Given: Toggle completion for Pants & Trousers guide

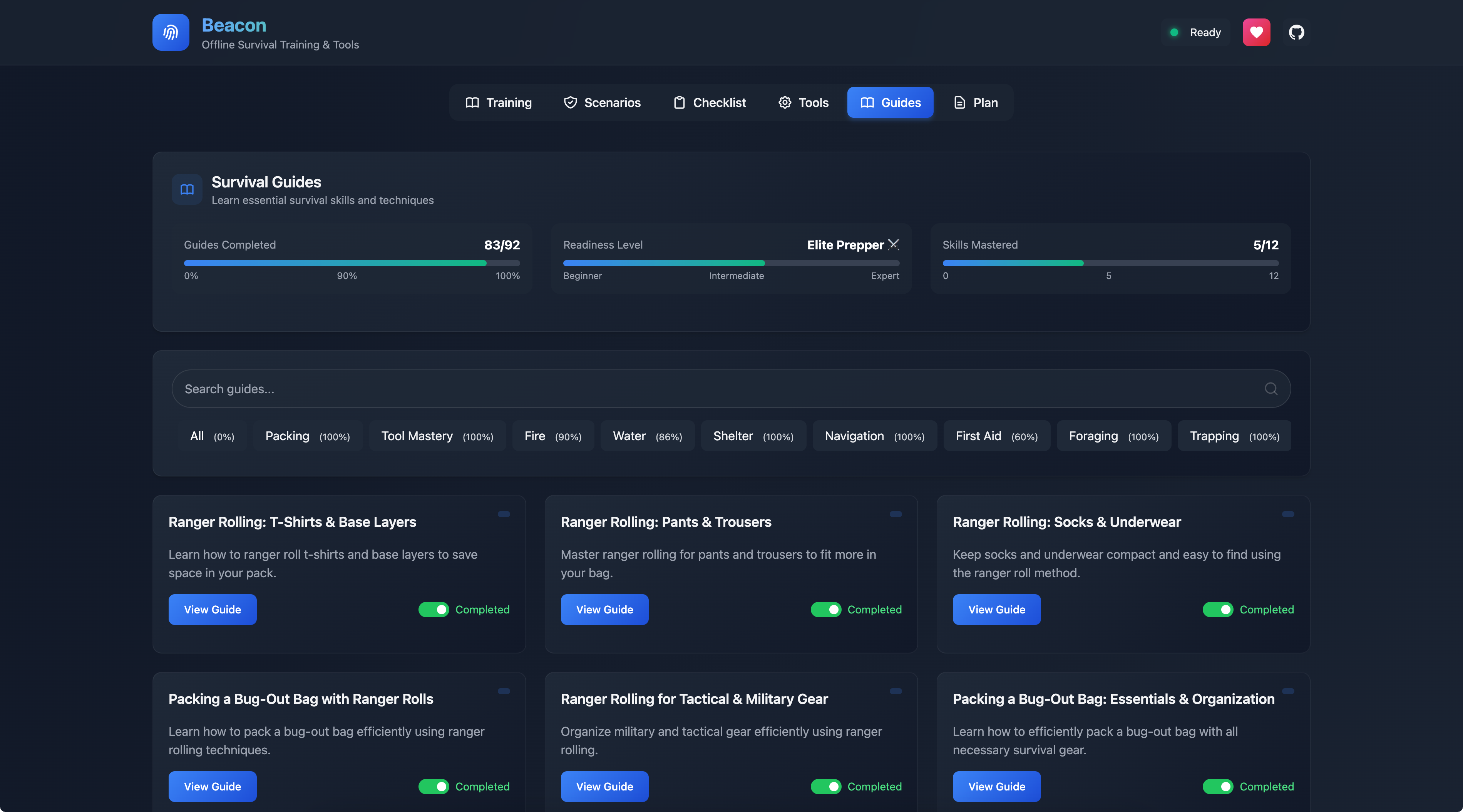Looking at the screenshot, I should click(826, 609).
